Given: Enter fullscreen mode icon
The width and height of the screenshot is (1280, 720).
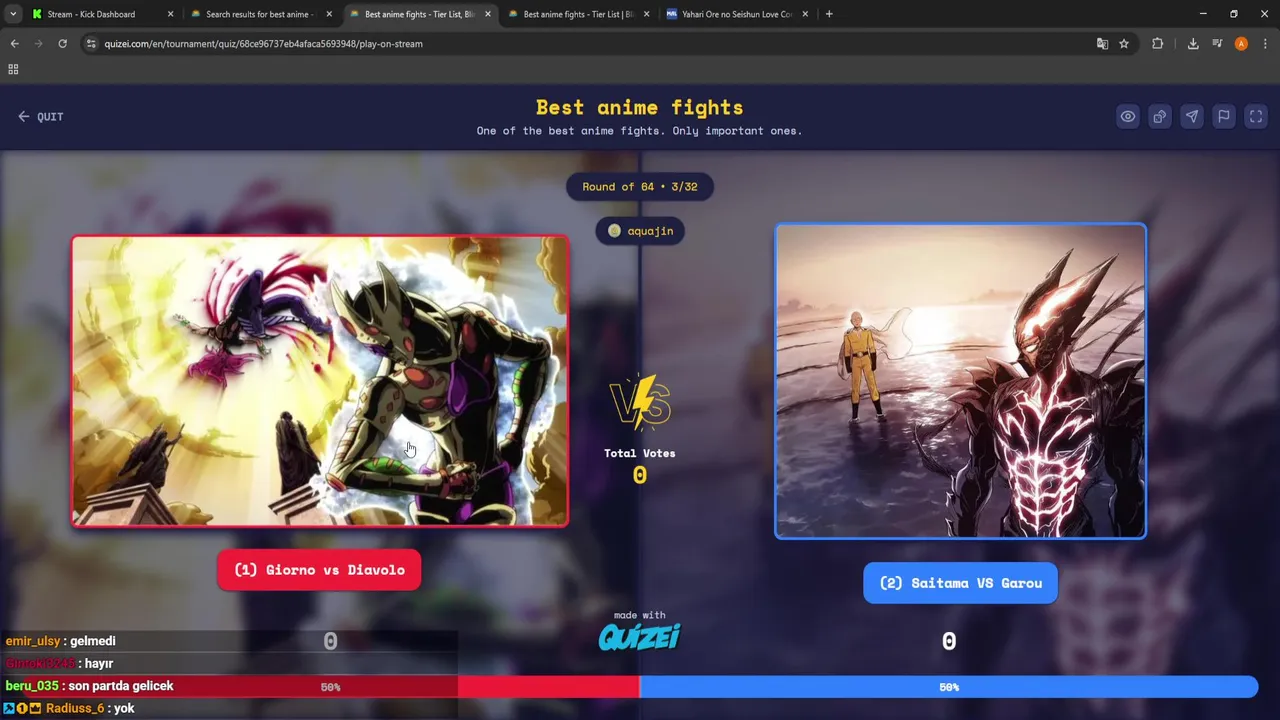Looking at the screenshot, I should (x=1256, y=117).
